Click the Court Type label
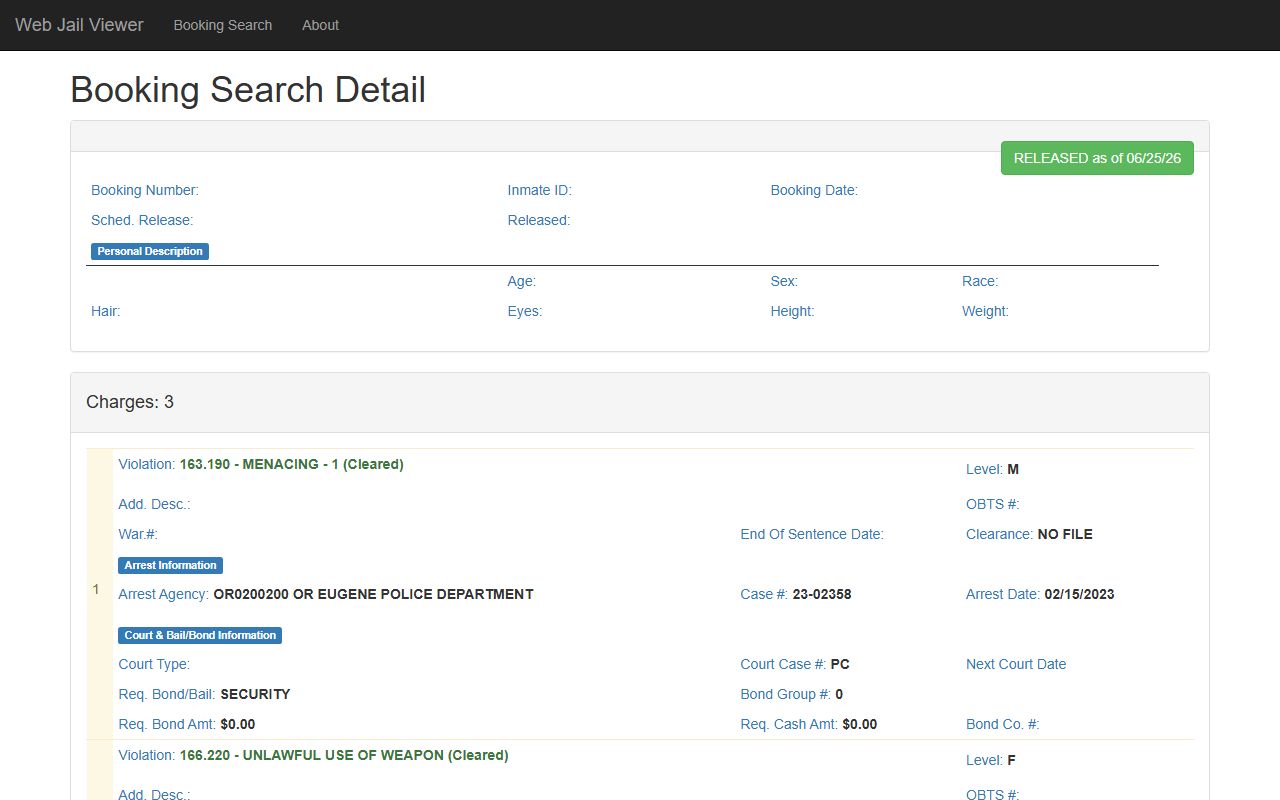This screenshot has height=800, width=1280. (154, 664)
